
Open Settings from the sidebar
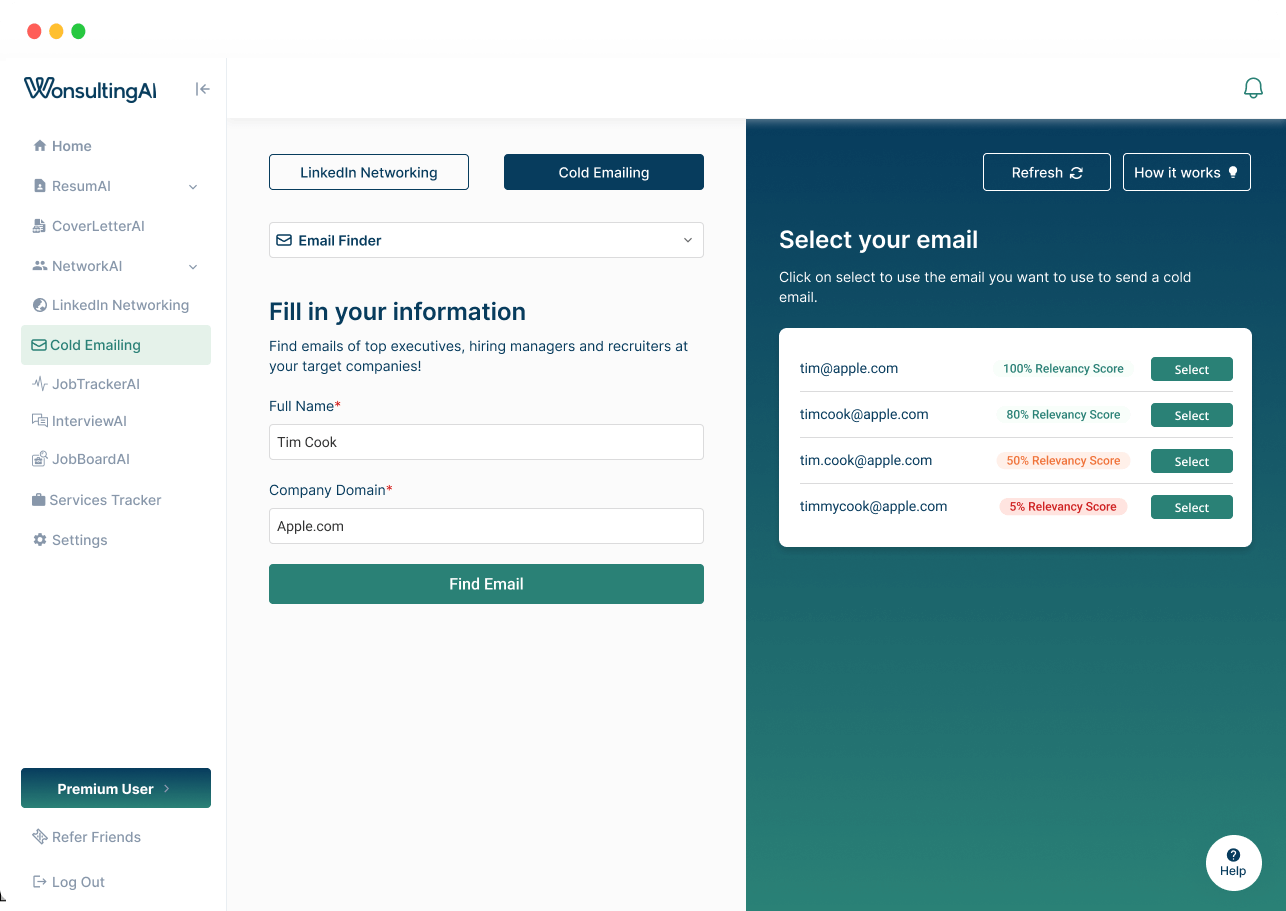point(78,540)
